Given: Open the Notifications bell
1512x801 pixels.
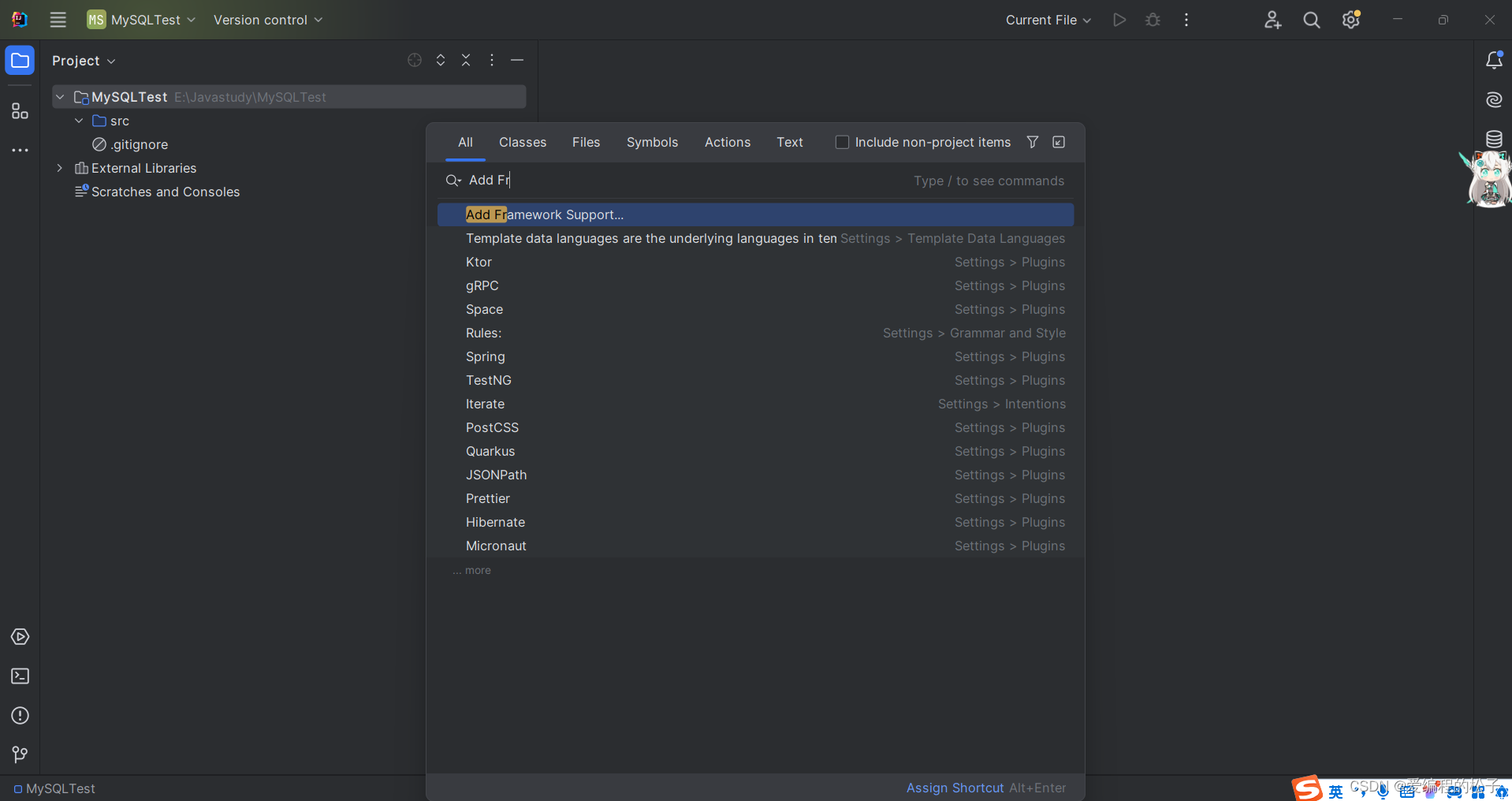Looking at the screenshot, I should click(1494, 60).
